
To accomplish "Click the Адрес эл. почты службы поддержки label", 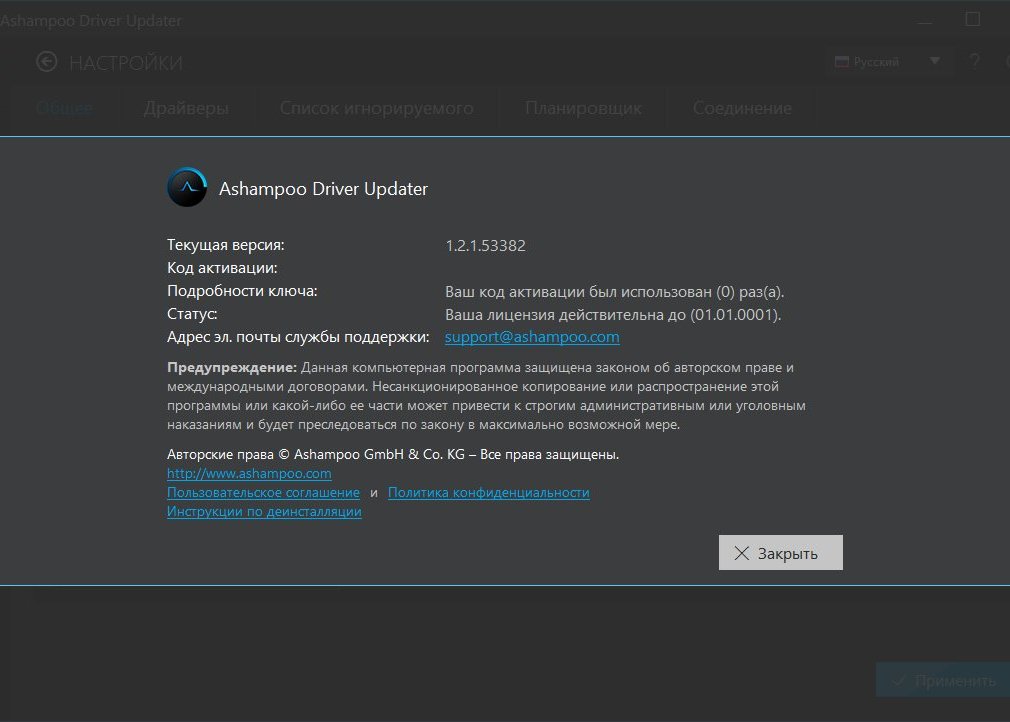I will [x=298, y=337].
